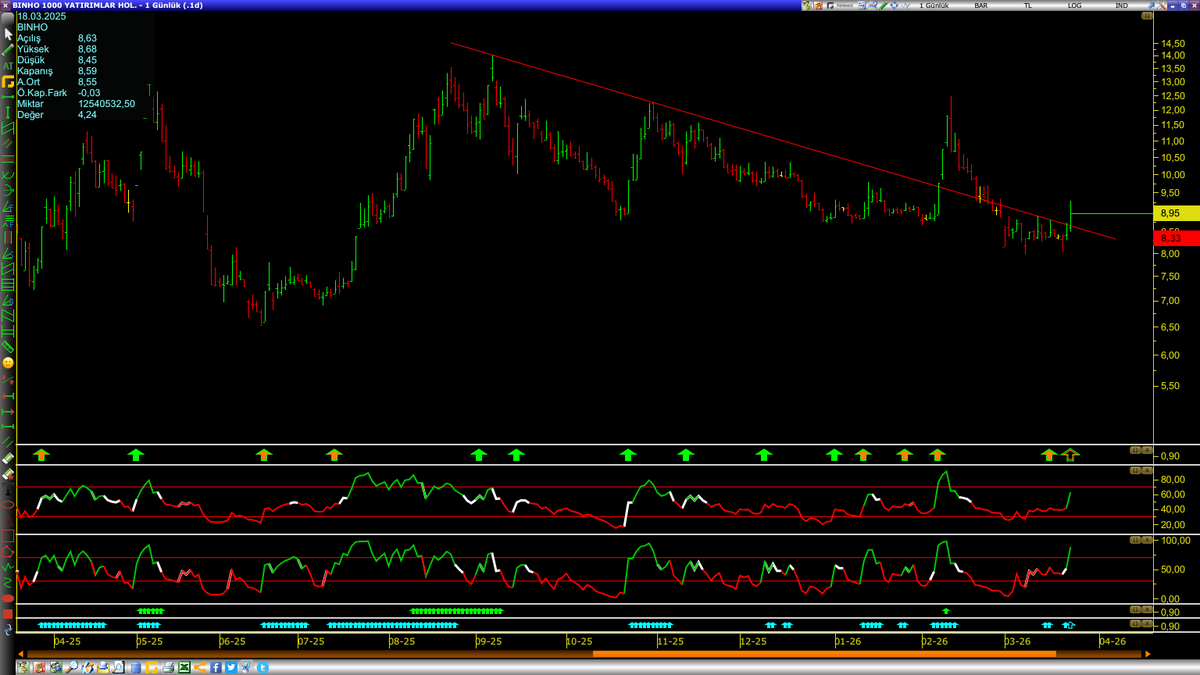Share to Facebook from the bottom toolbar
The width and height of the screenshot is (1200, 675).
[216, 667]
